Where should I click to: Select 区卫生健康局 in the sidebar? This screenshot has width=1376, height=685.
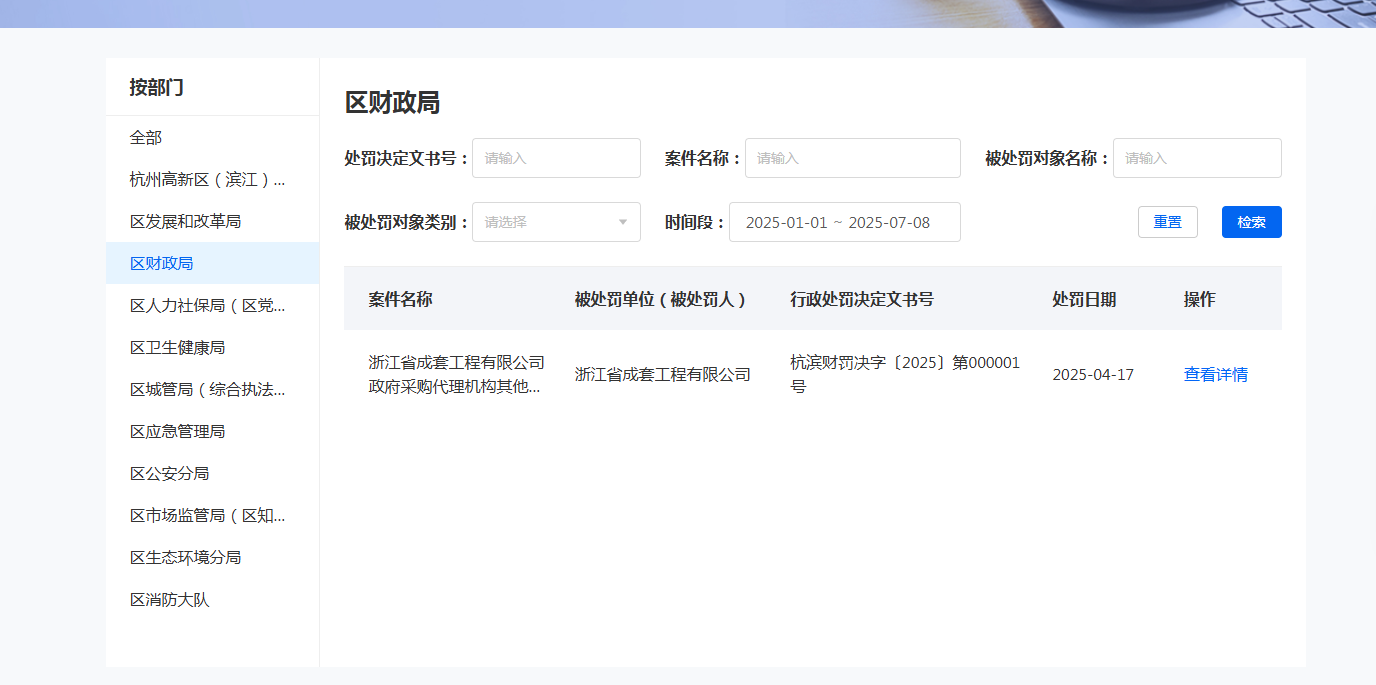(178, 348)
